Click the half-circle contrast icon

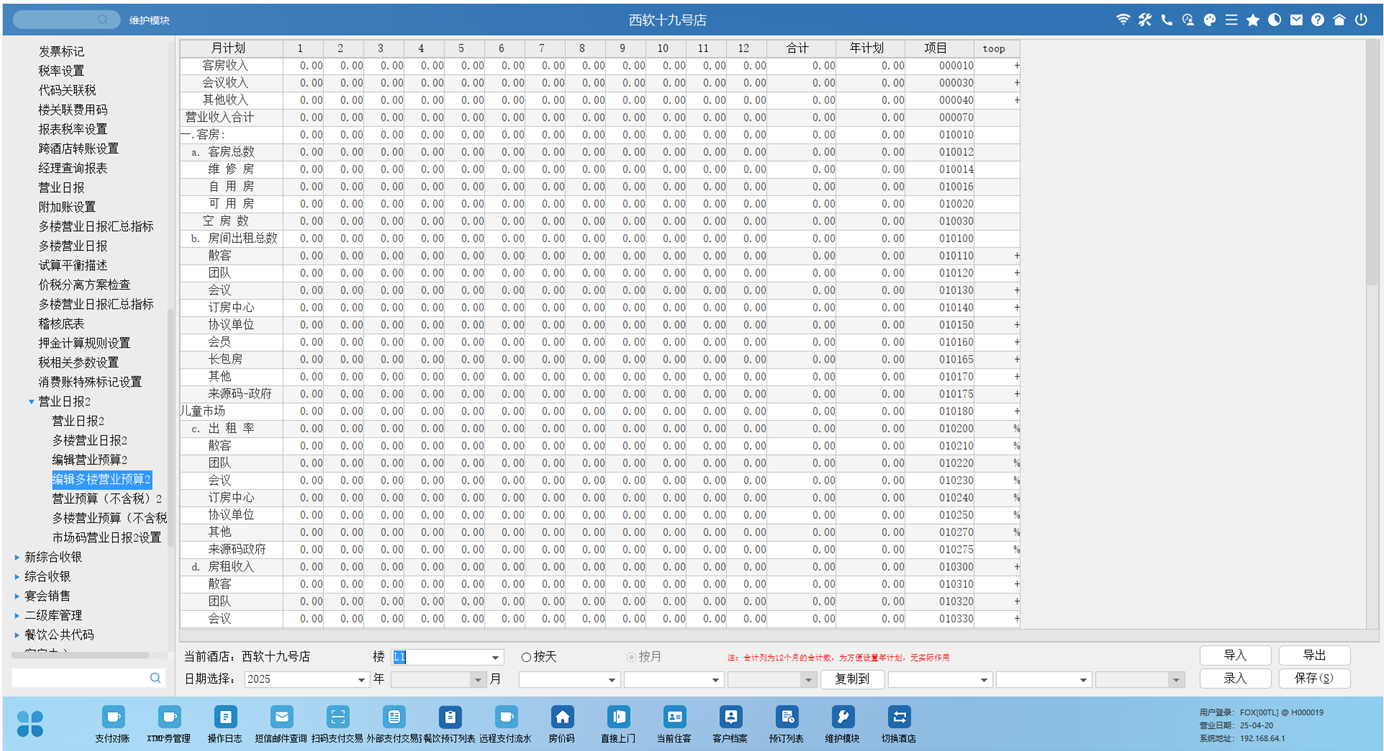click(1274, 20)
